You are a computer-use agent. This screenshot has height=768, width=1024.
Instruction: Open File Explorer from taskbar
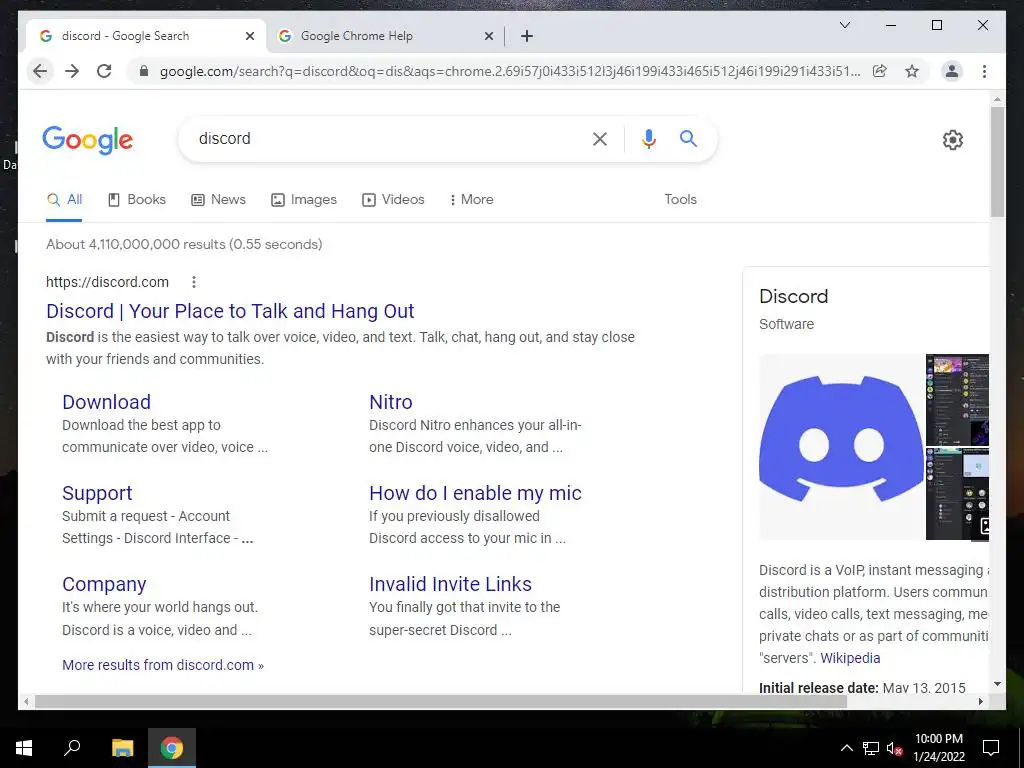[x=122, y=748]
